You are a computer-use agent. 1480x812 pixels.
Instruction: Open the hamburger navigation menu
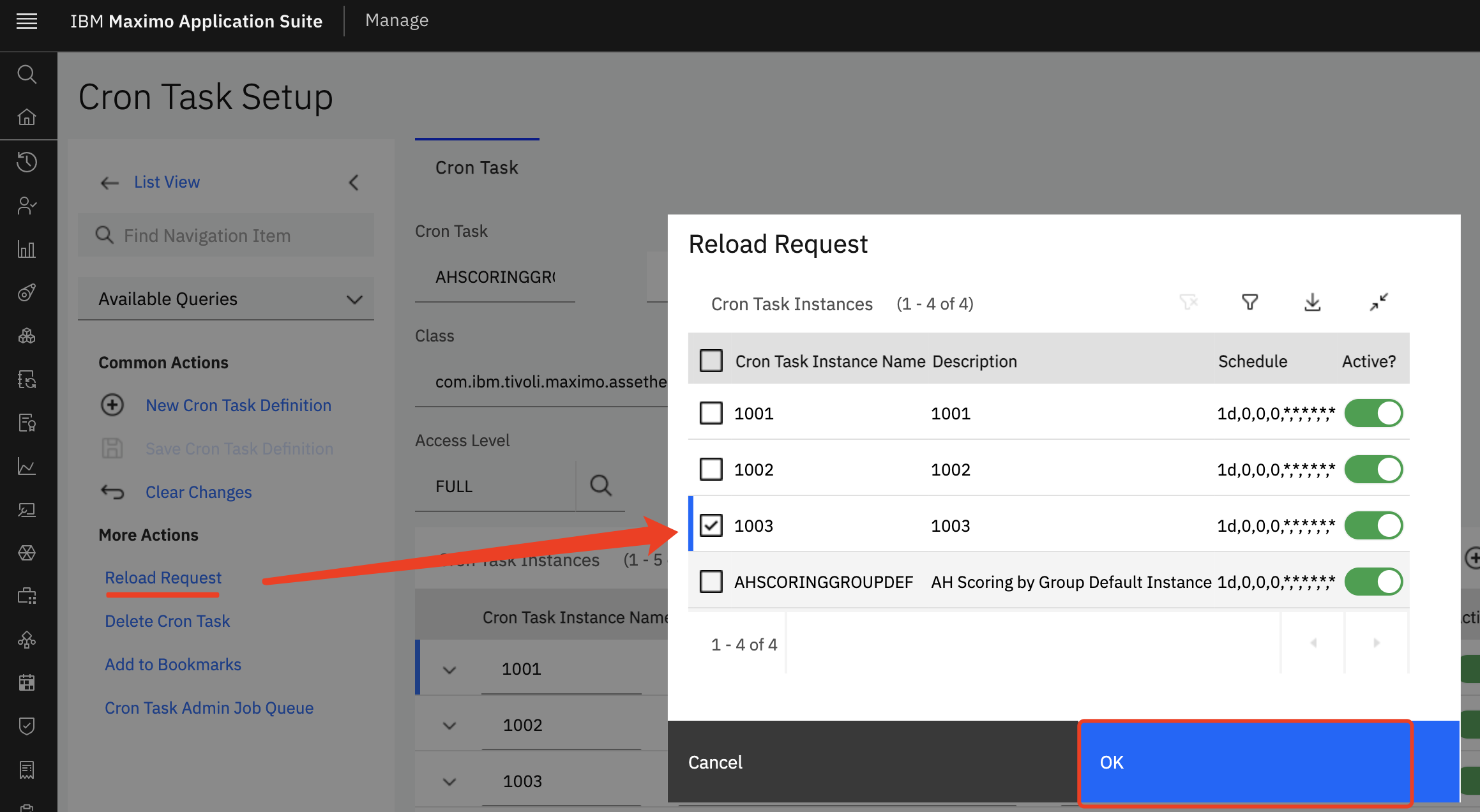point(27,21)
